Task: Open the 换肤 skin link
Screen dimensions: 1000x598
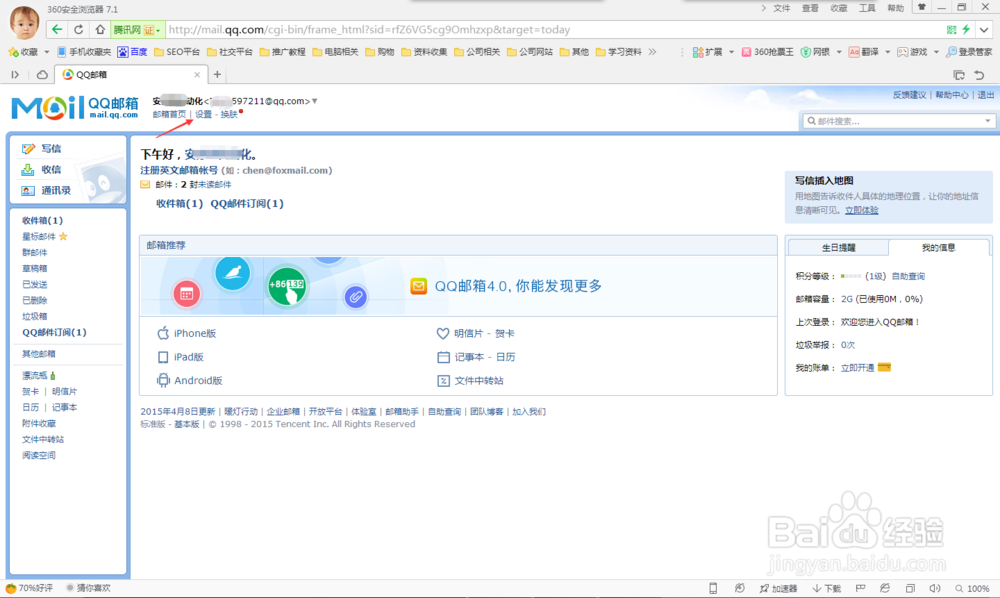Action: [x=229, y=114]
